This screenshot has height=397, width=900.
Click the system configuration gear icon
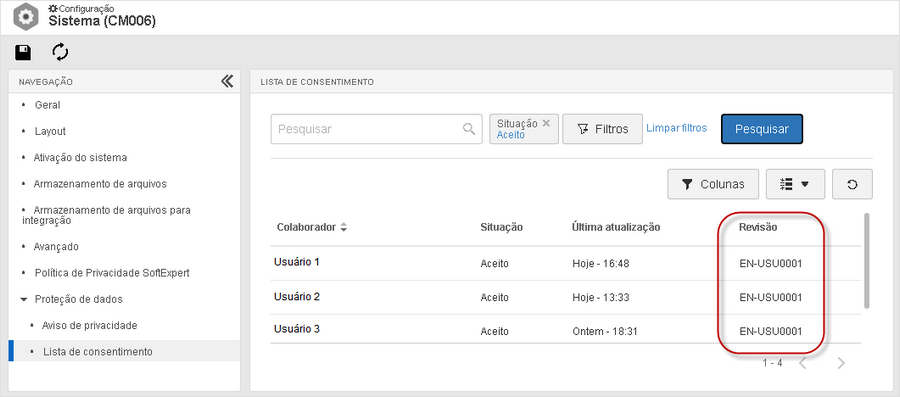click(26, 17)
